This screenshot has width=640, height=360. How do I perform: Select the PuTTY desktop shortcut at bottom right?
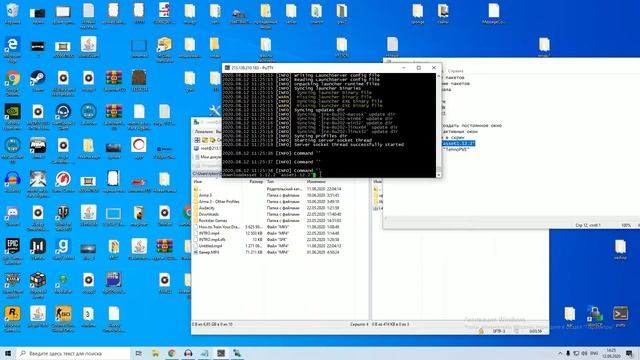click(620, 316)
